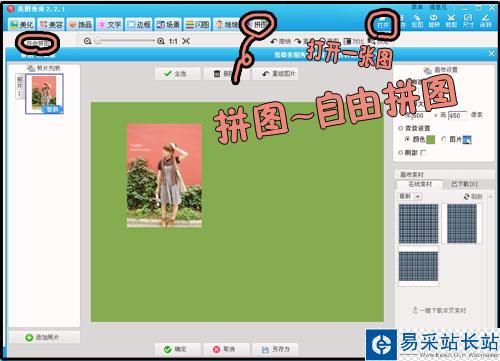Click the 自由拼图 button
Image resolution: width=500 pixels, height=361 pixels.
point(38,43)
